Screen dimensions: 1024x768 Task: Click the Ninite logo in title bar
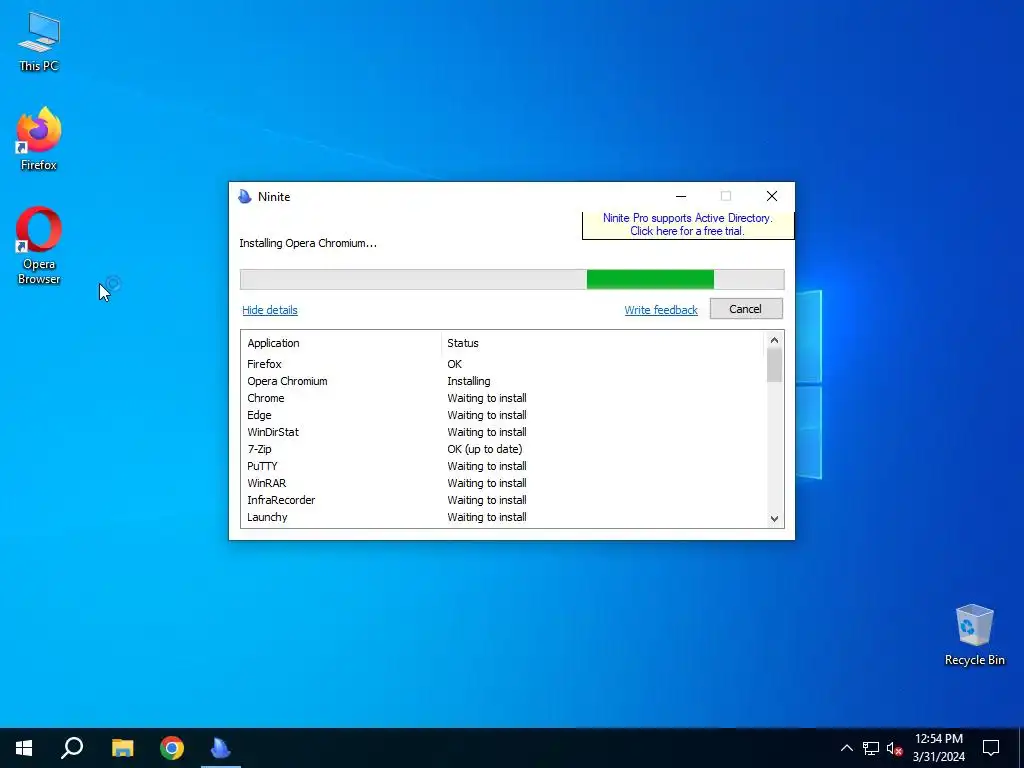pos(245,197)
